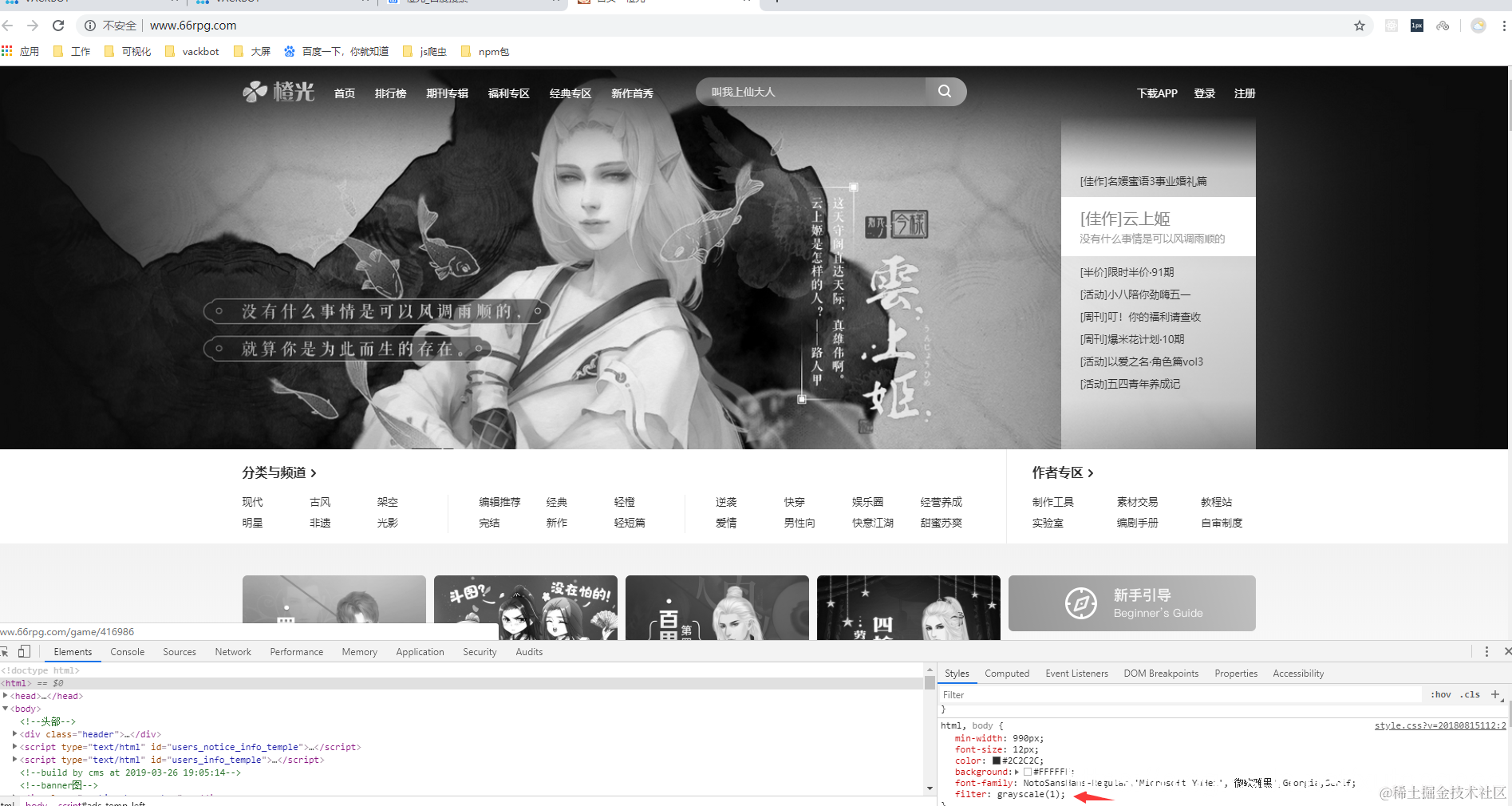Toggle the :hov element state panel

(1441, 694)
